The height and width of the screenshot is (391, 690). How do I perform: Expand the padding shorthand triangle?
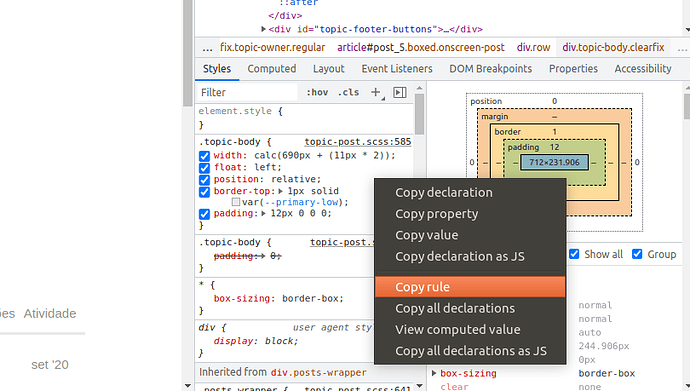point(263,213)
